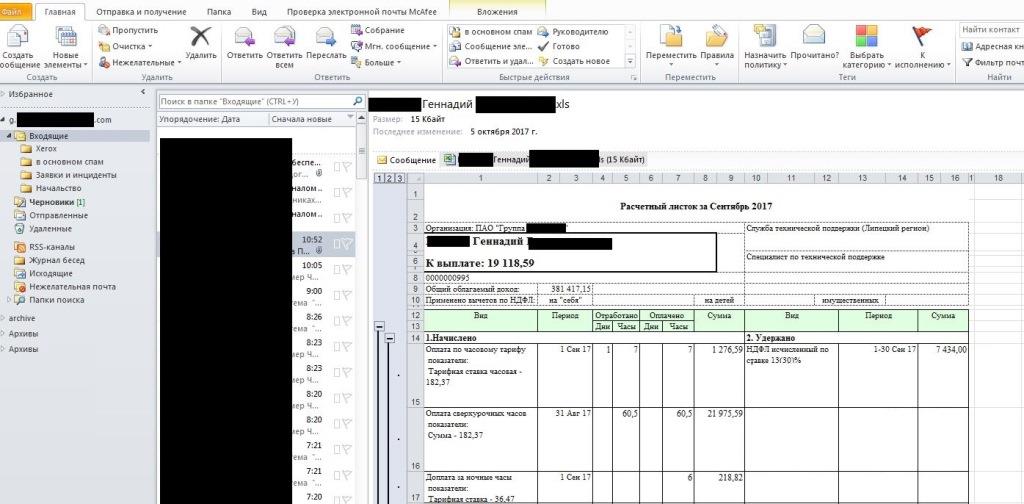
Task: Switch to the Вид ribbon tab
Action: click(259, 12)
